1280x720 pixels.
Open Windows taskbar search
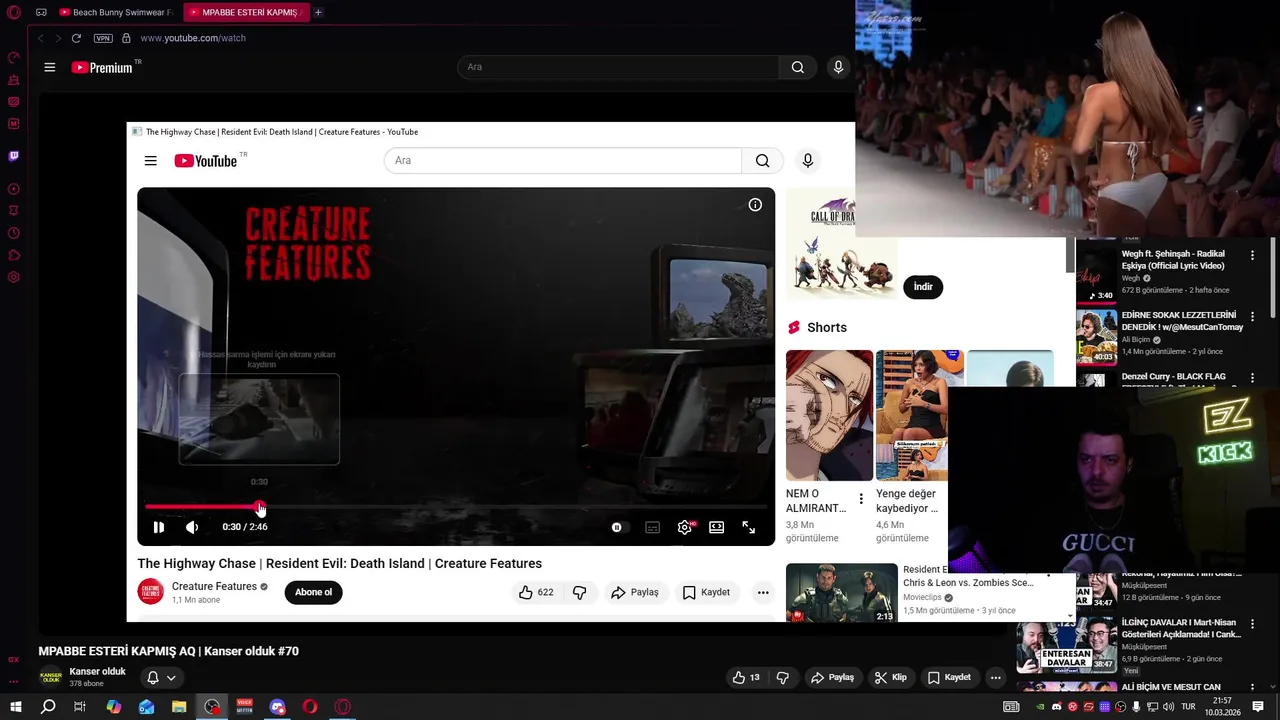point(48,707)
